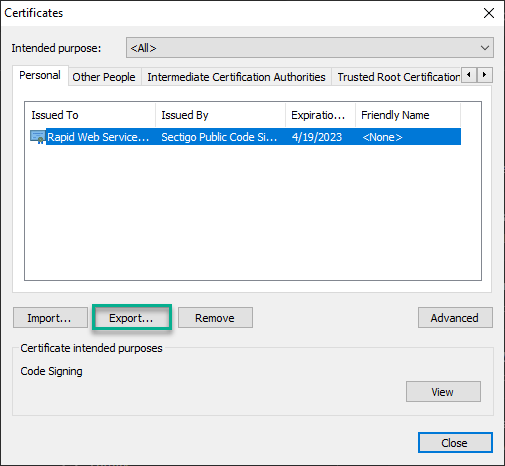The height and width of the screenshot is (466, 505).
Task: Sort by the Issued To column header
Action: (x=90, y=115)
